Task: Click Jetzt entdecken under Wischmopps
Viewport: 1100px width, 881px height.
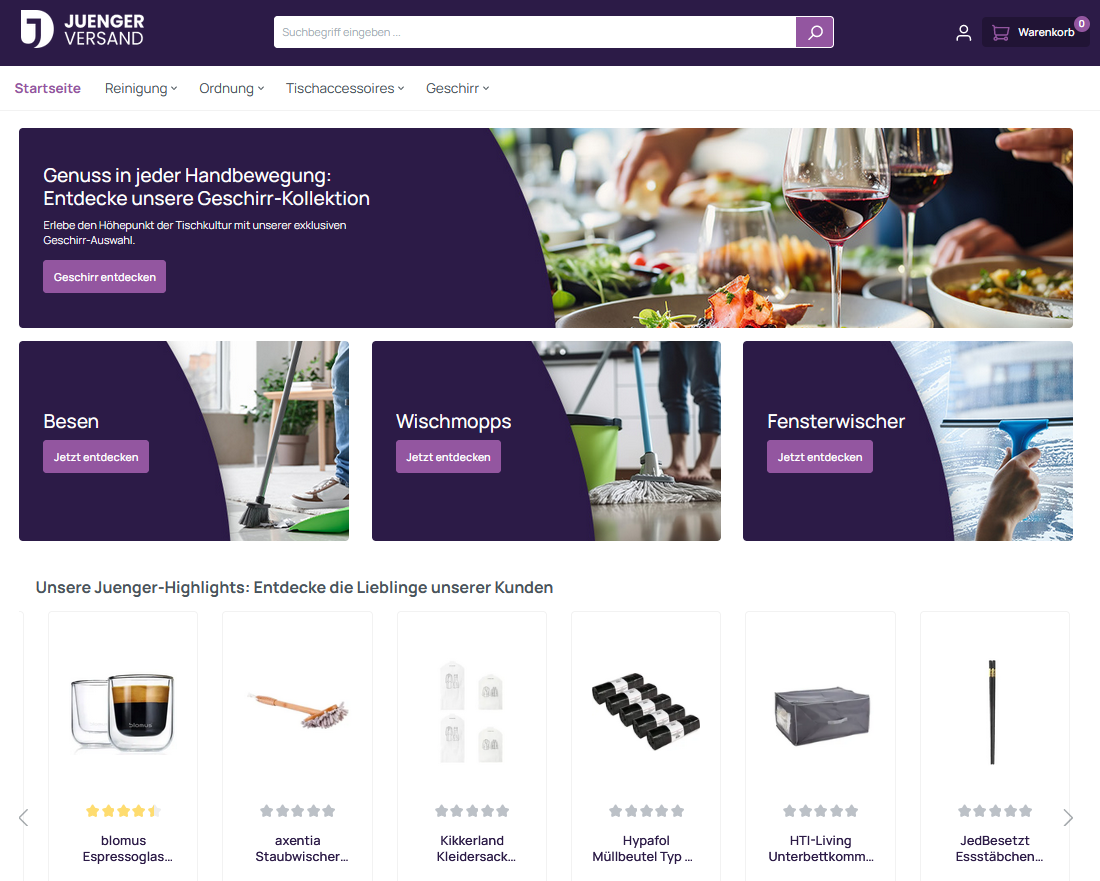Action: coord(448,457)
